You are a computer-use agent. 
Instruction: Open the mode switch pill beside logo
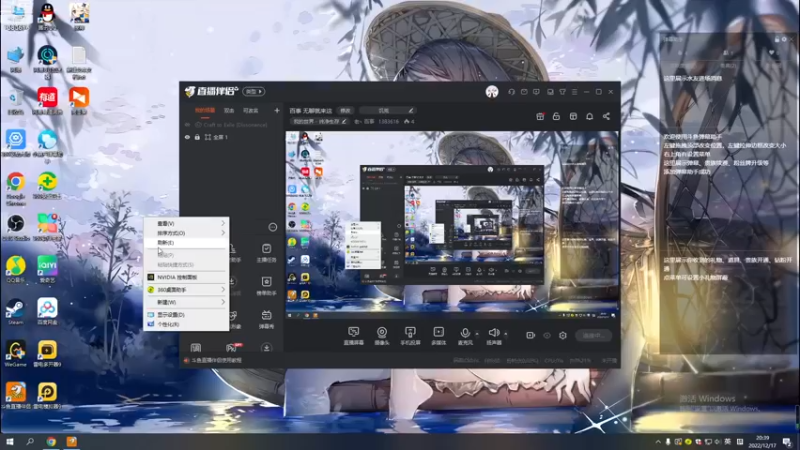tap(254, 92)
